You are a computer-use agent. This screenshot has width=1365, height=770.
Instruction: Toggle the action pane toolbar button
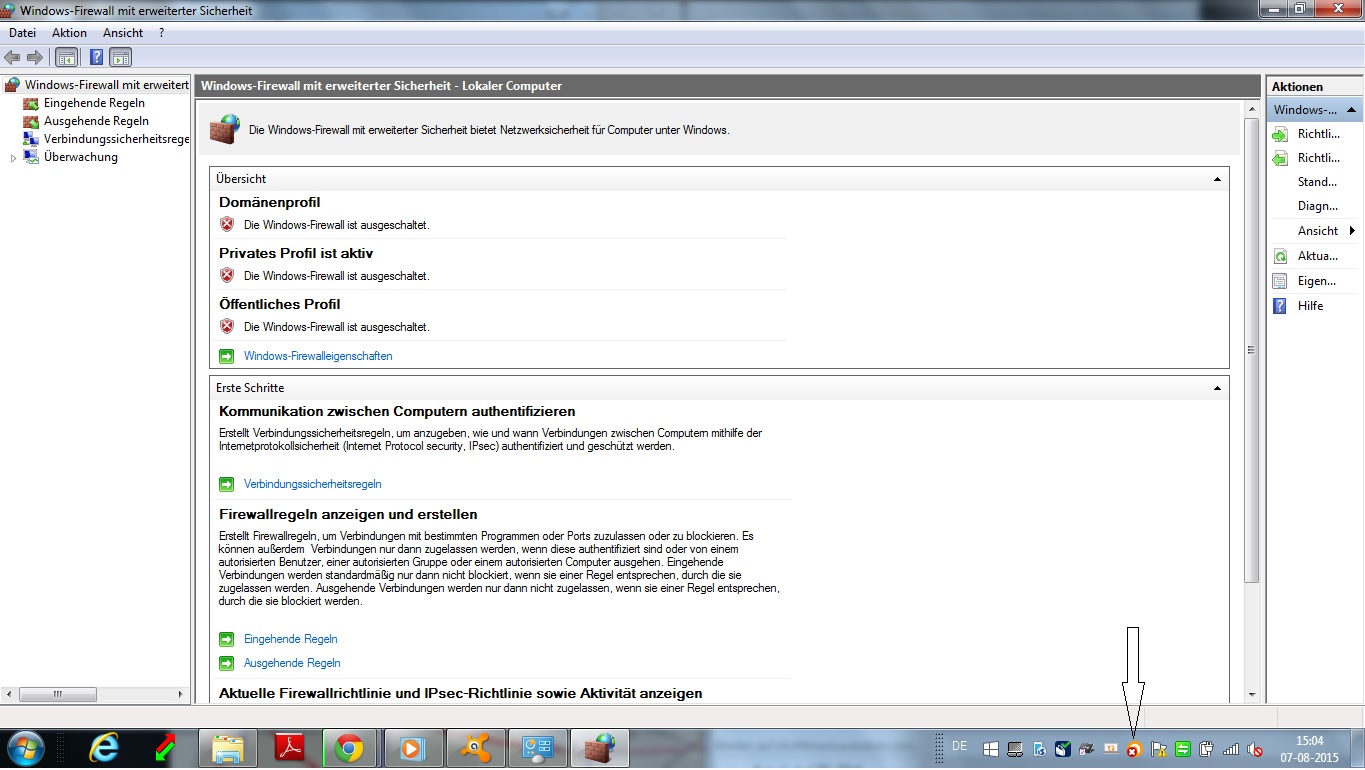pos(120,57)
